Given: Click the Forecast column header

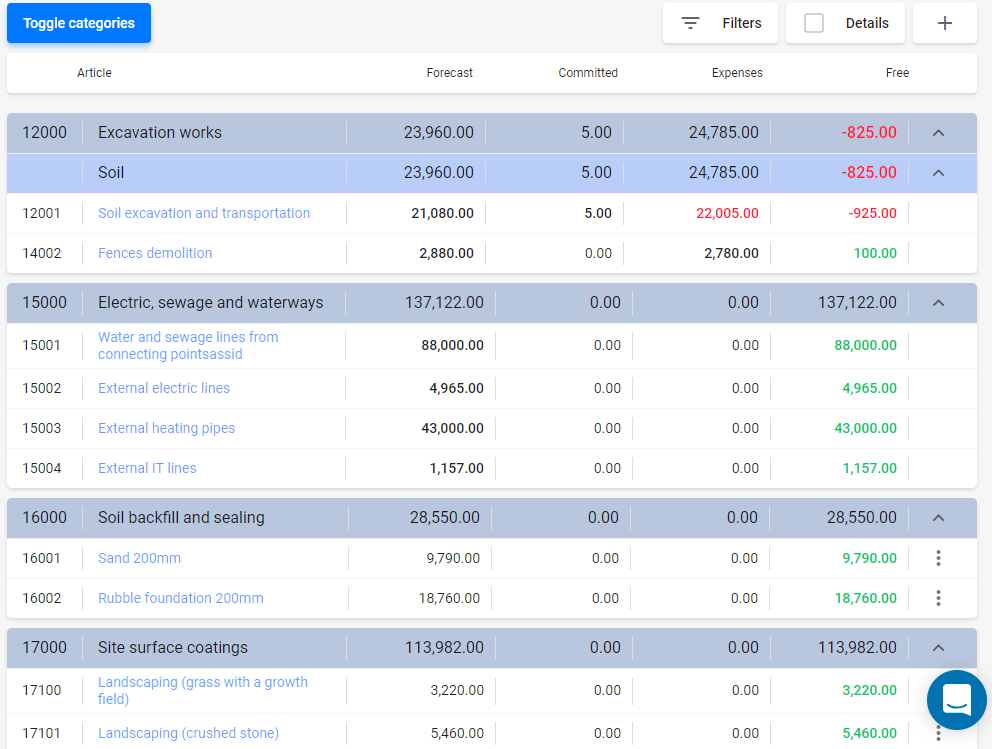Looking at the screenshot, I should [x=449, y=73].
